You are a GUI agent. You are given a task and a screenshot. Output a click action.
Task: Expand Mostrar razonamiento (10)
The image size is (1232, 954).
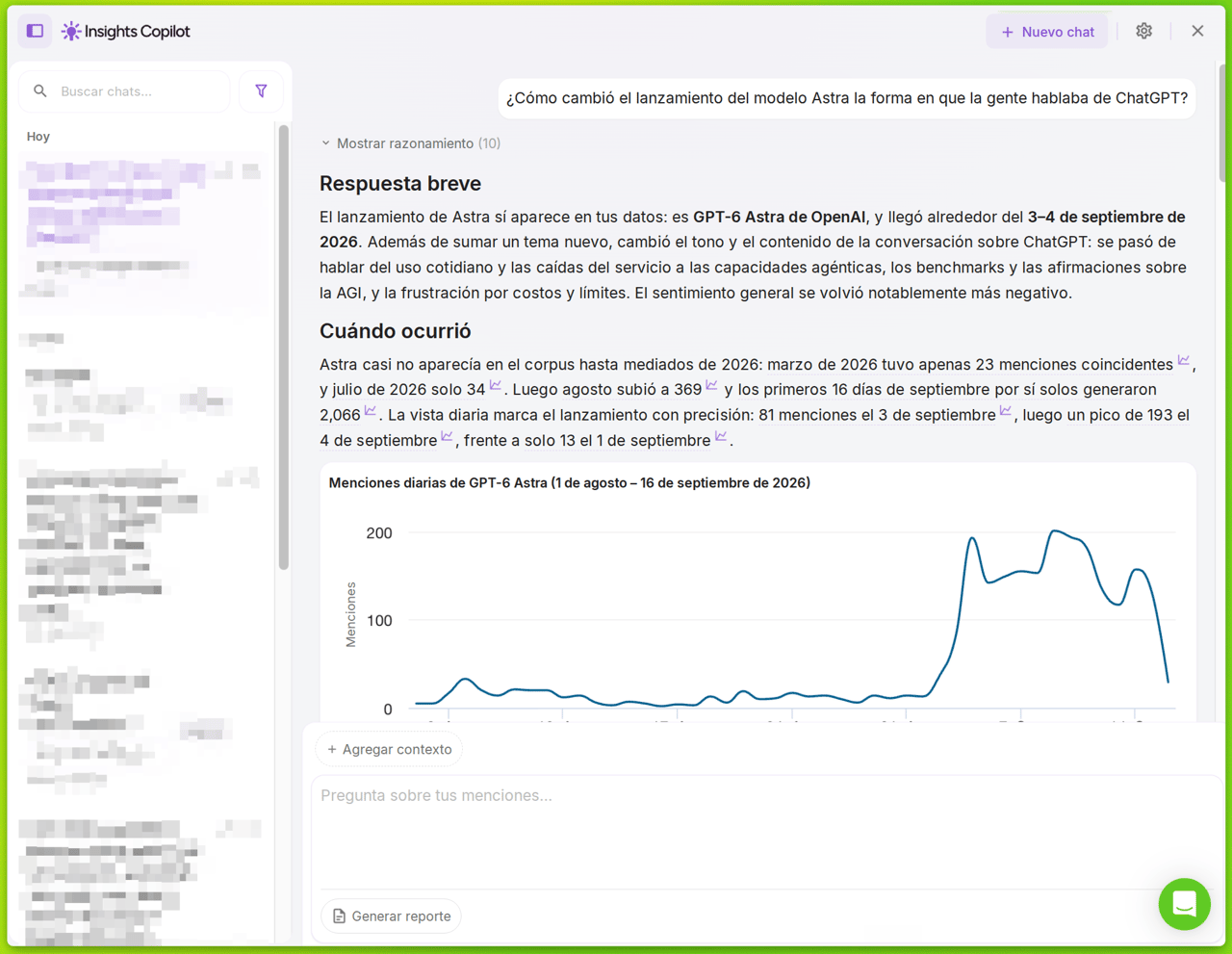(x=410, y=143)
